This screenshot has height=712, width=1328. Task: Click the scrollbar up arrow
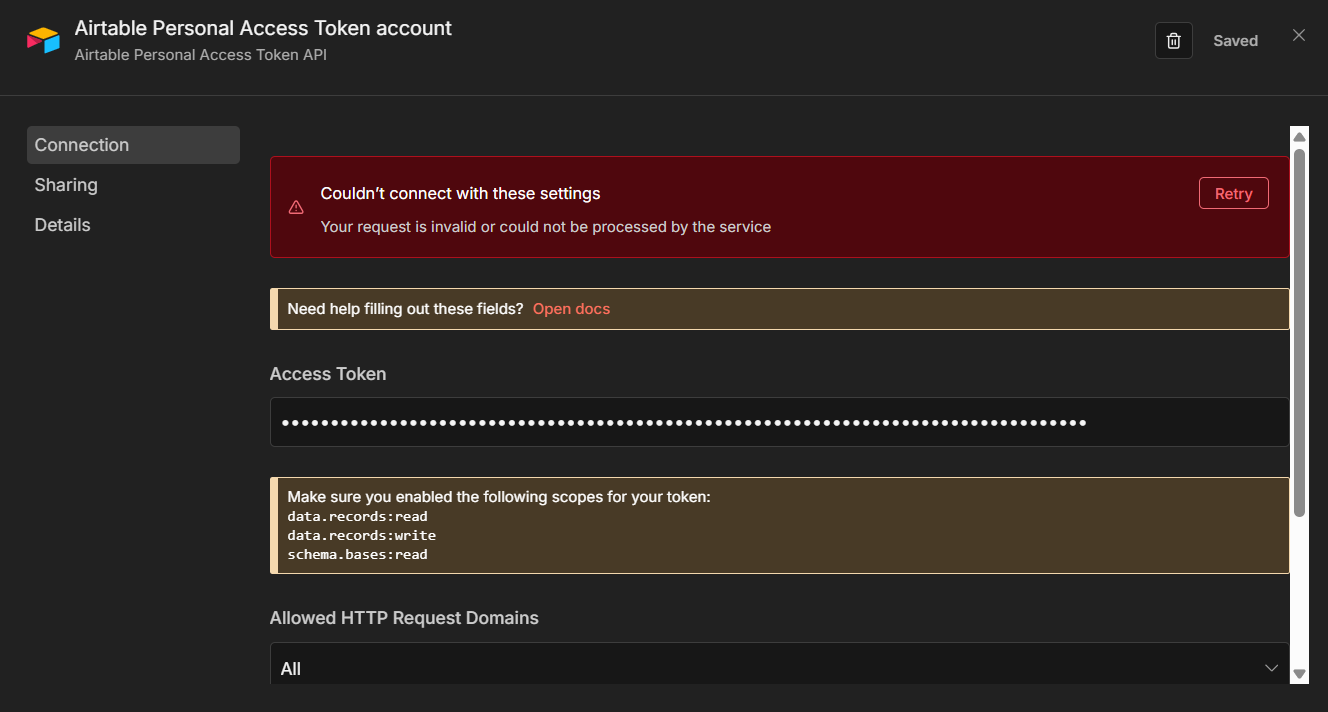[x=1299, y=136]
